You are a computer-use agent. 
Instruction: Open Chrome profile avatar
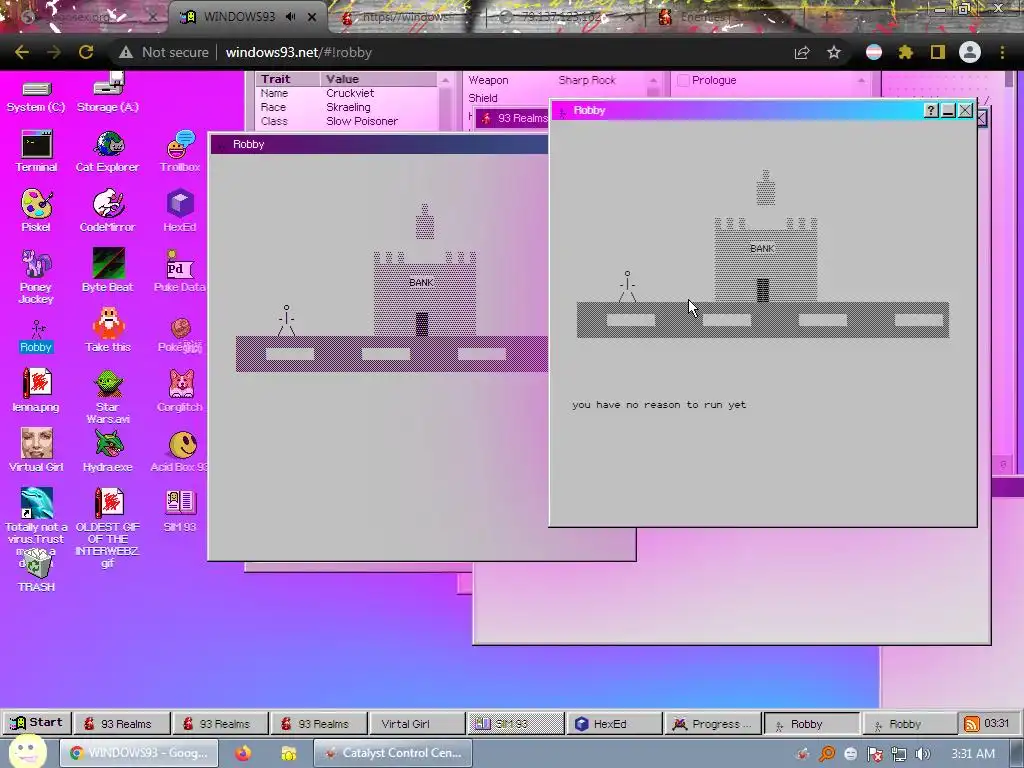(x=970, y=52)
